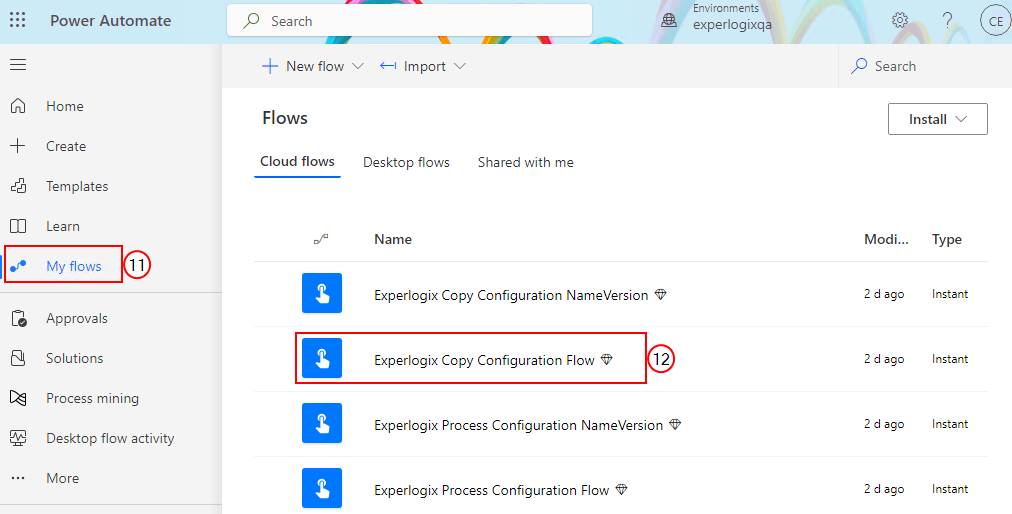The image size is (1012, 514).
Task: Click the top Search input field
Action: 409,21
